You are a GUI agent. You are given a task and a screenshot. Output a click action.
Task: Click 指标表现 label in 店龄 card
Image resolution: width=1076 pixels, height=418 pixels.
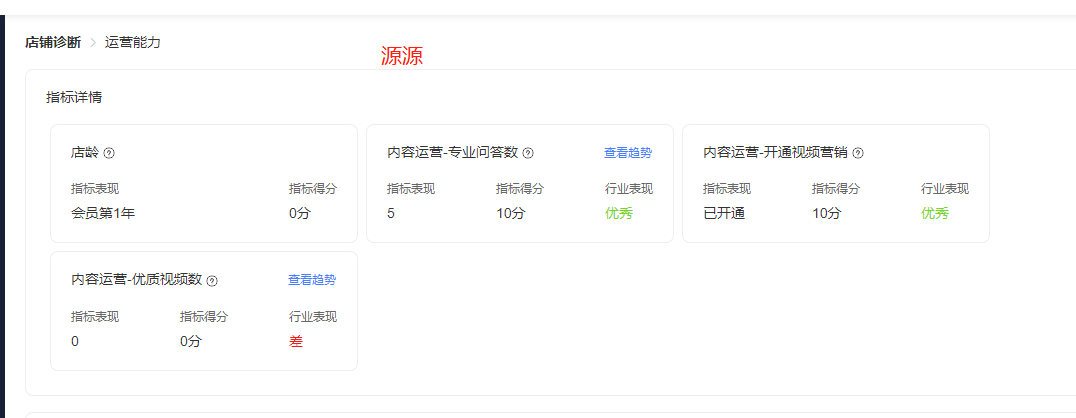[95, 189]
